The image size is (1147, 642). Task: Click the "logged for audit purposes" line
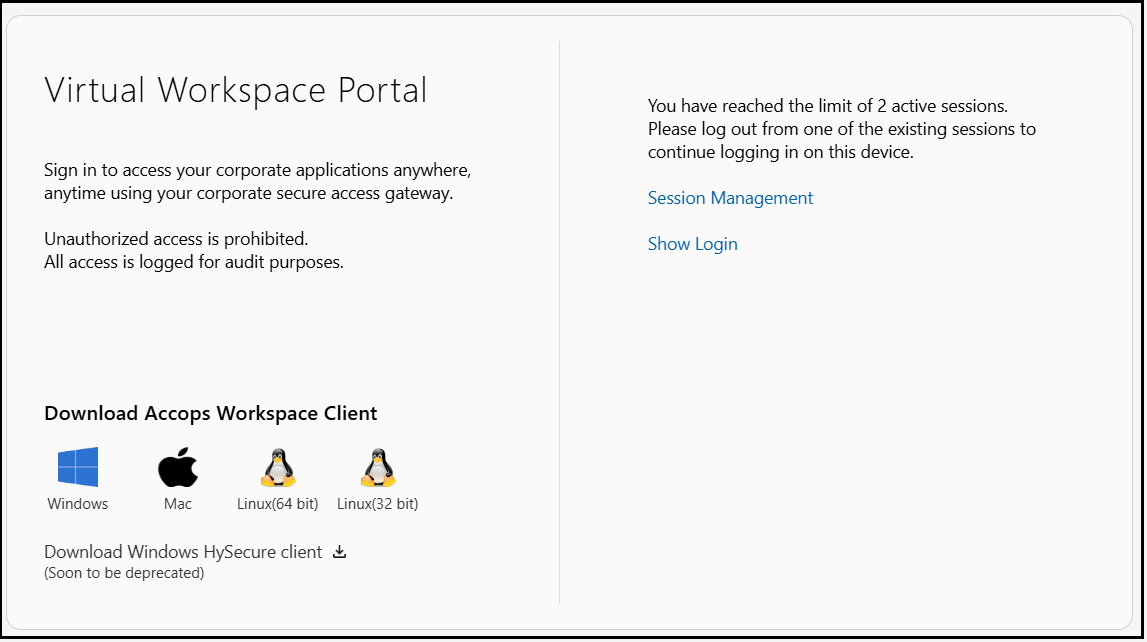point(194,262)
